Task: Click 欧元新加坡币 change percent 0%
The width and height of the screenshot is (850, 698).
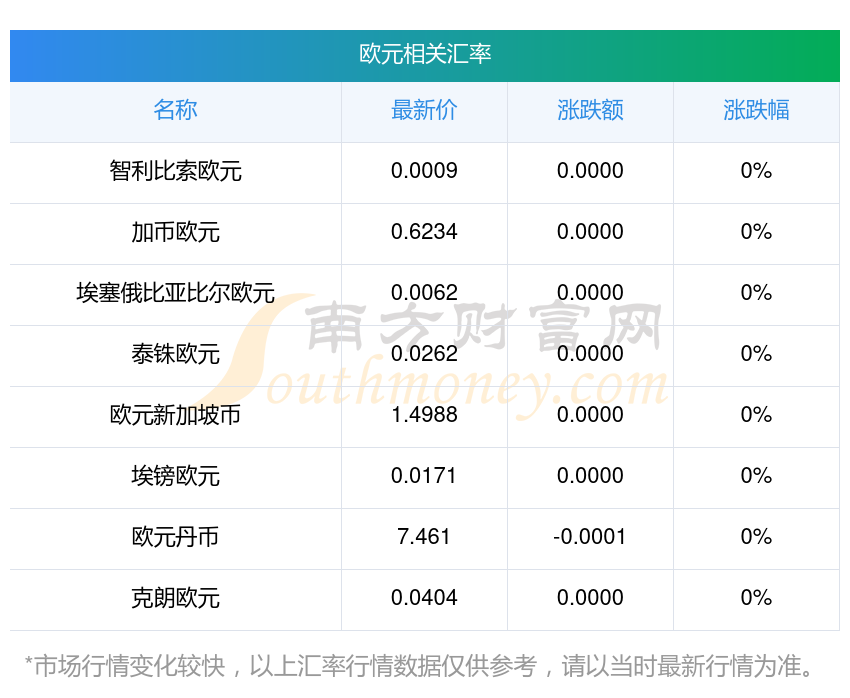Action: click(x=756, y=415)
